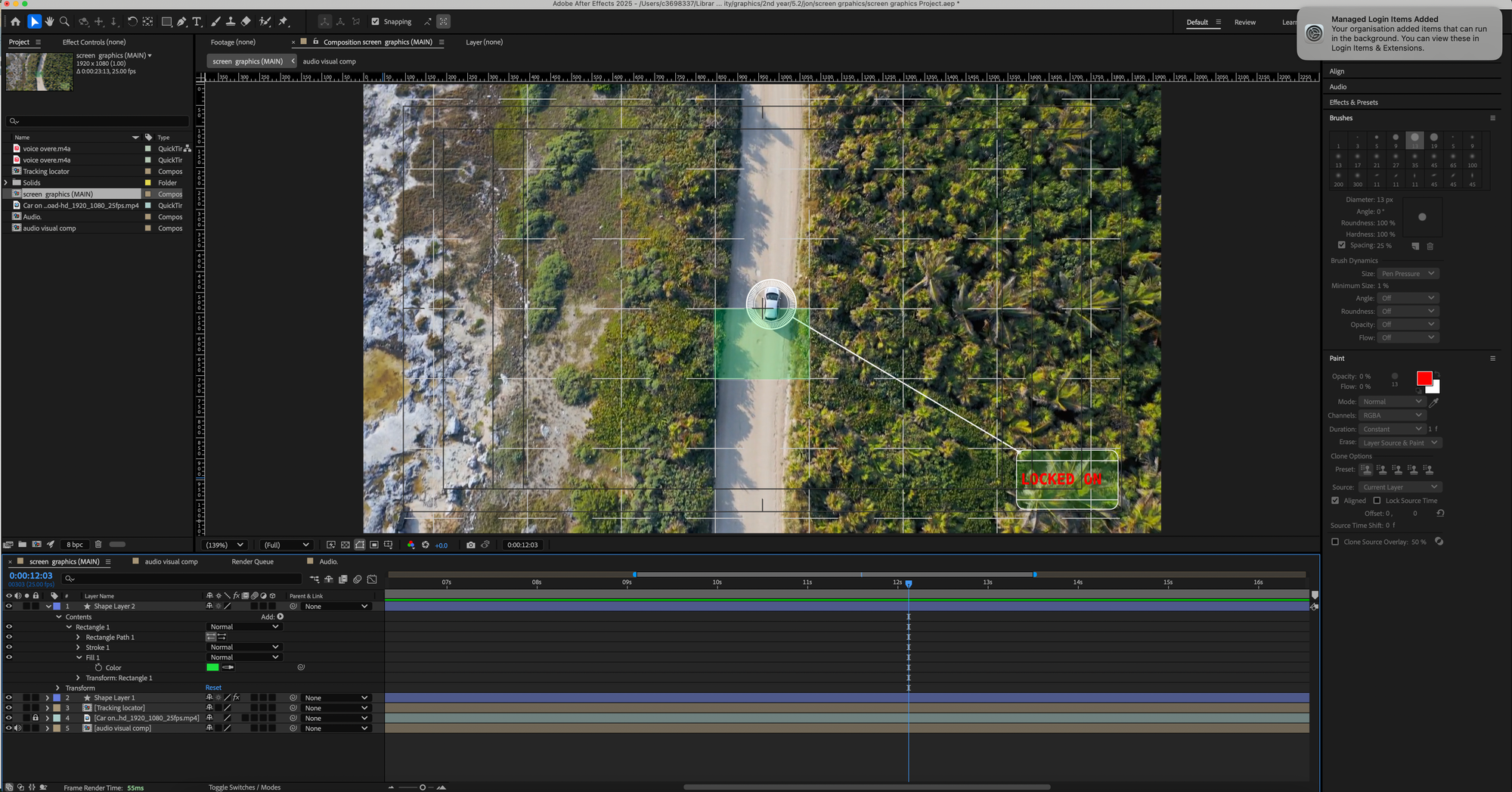
Task: Open the green Fill 1 color swatch
Action: 212,668
